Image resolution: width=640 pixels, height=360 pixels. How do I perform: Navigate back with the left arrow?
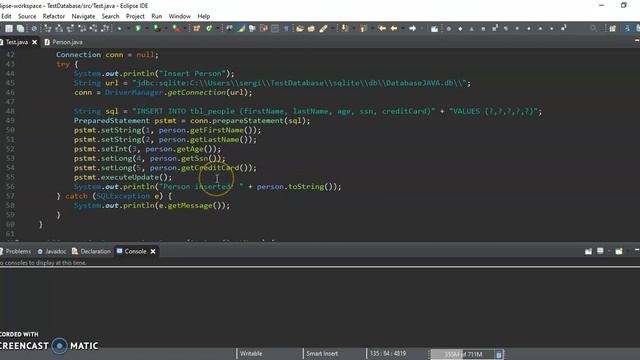tap(393, 29)
